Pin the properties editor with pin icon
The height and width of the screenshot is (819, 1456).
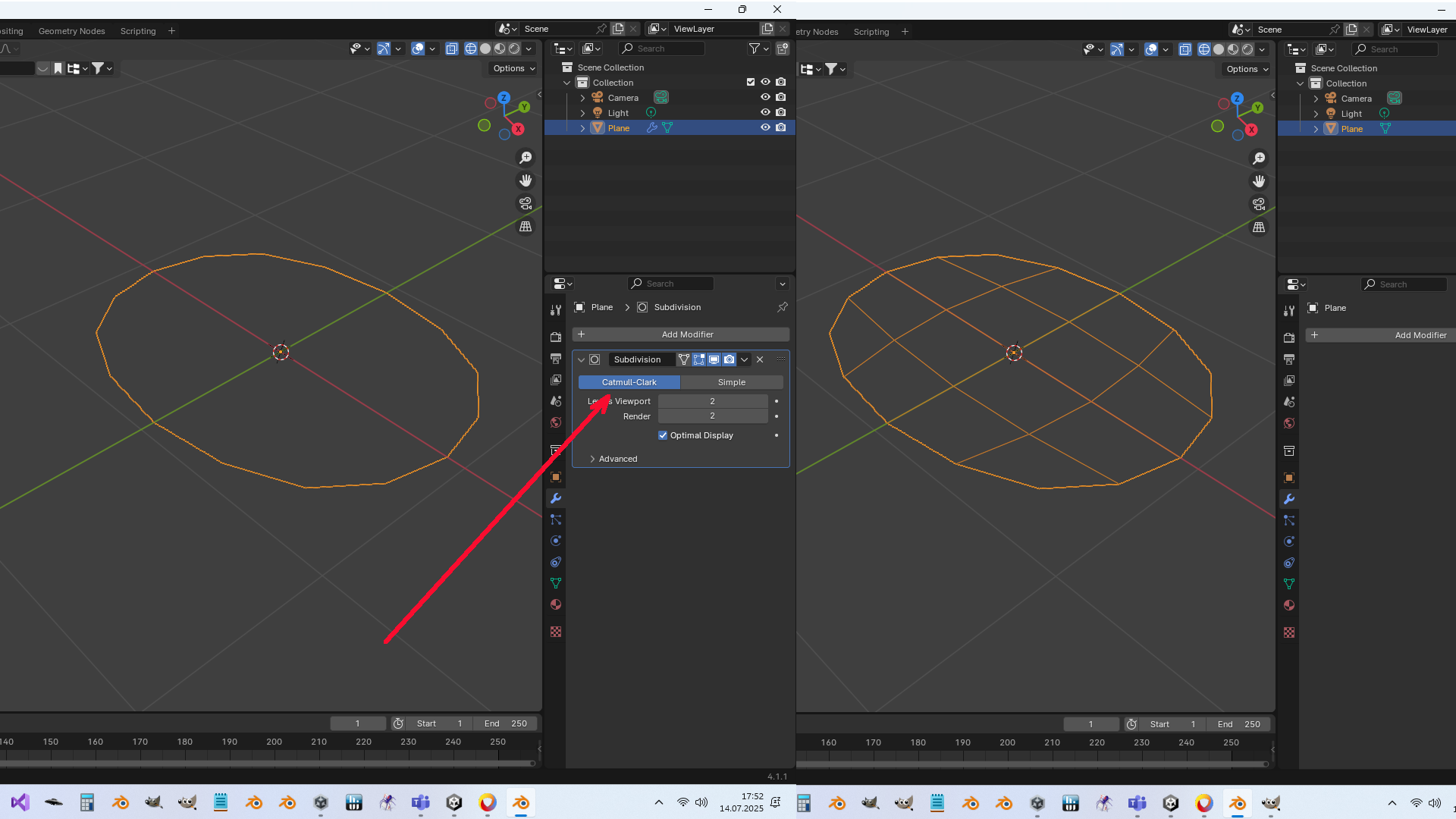coord(782,307)
